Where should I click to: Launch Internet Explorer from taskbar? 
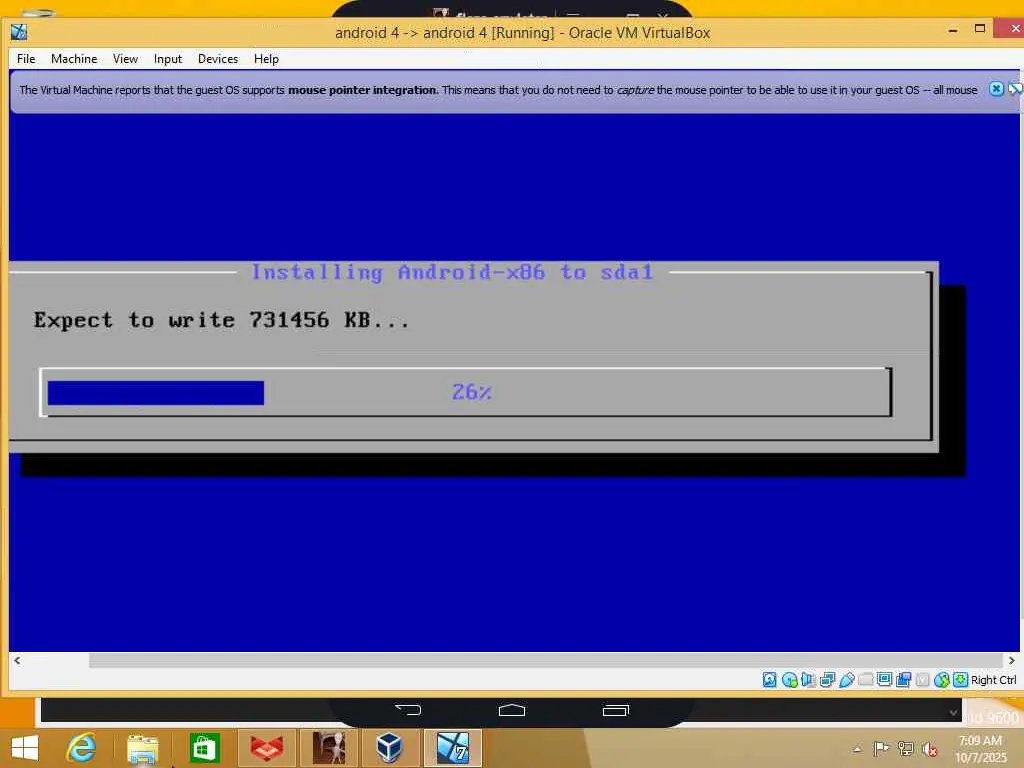81,748
